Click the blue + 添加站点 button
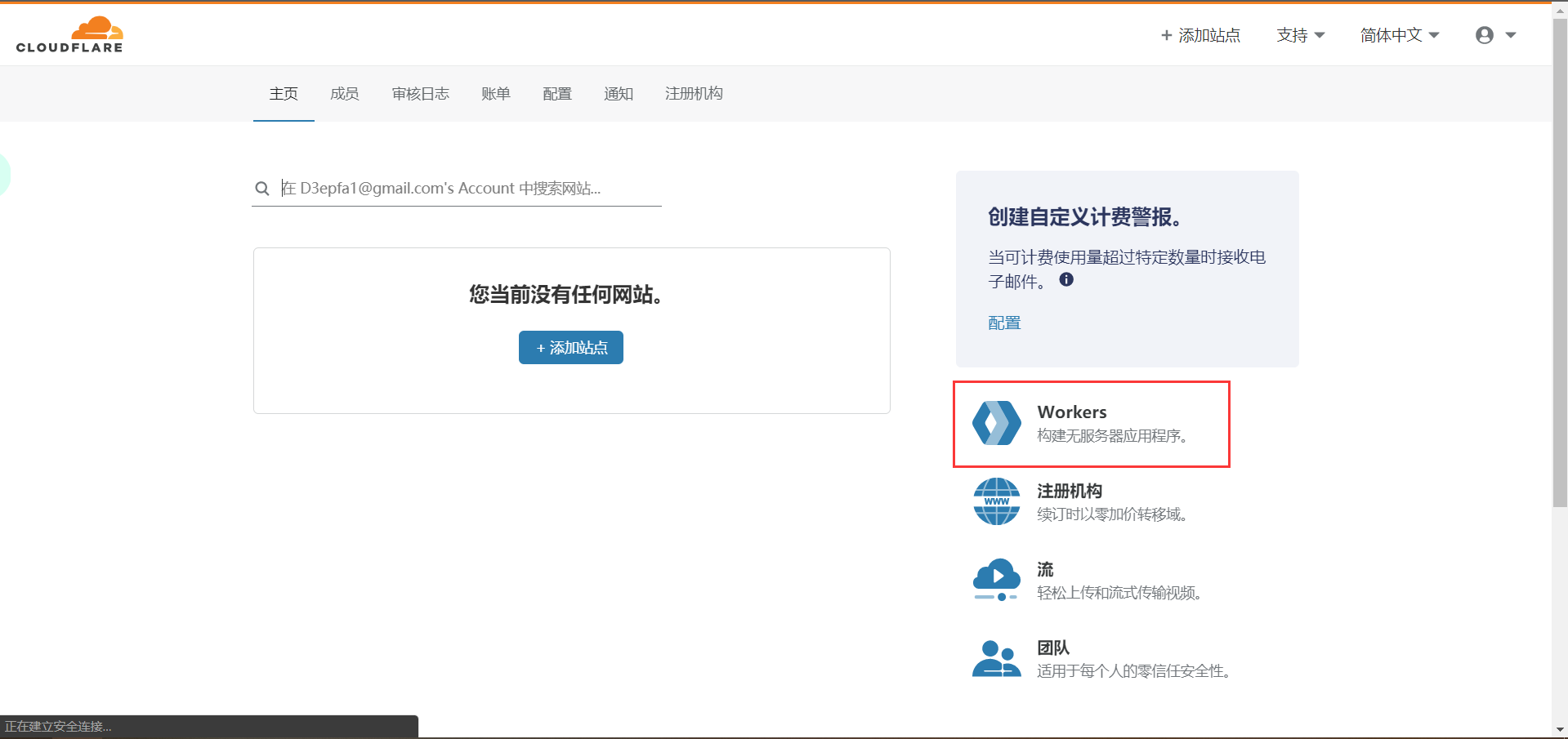The image size is (1568, 739). [x=571, y=348]
